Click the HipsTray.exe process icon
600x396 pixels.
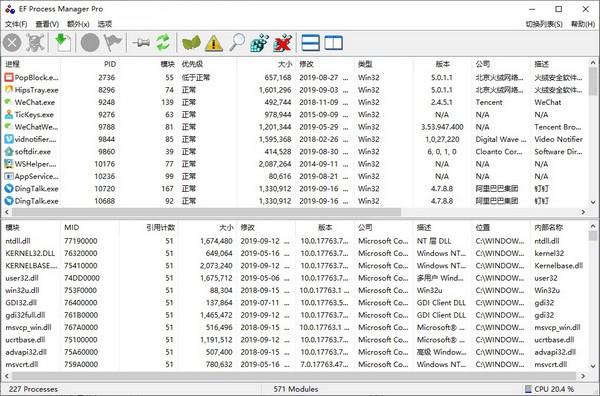pos(9,90)
